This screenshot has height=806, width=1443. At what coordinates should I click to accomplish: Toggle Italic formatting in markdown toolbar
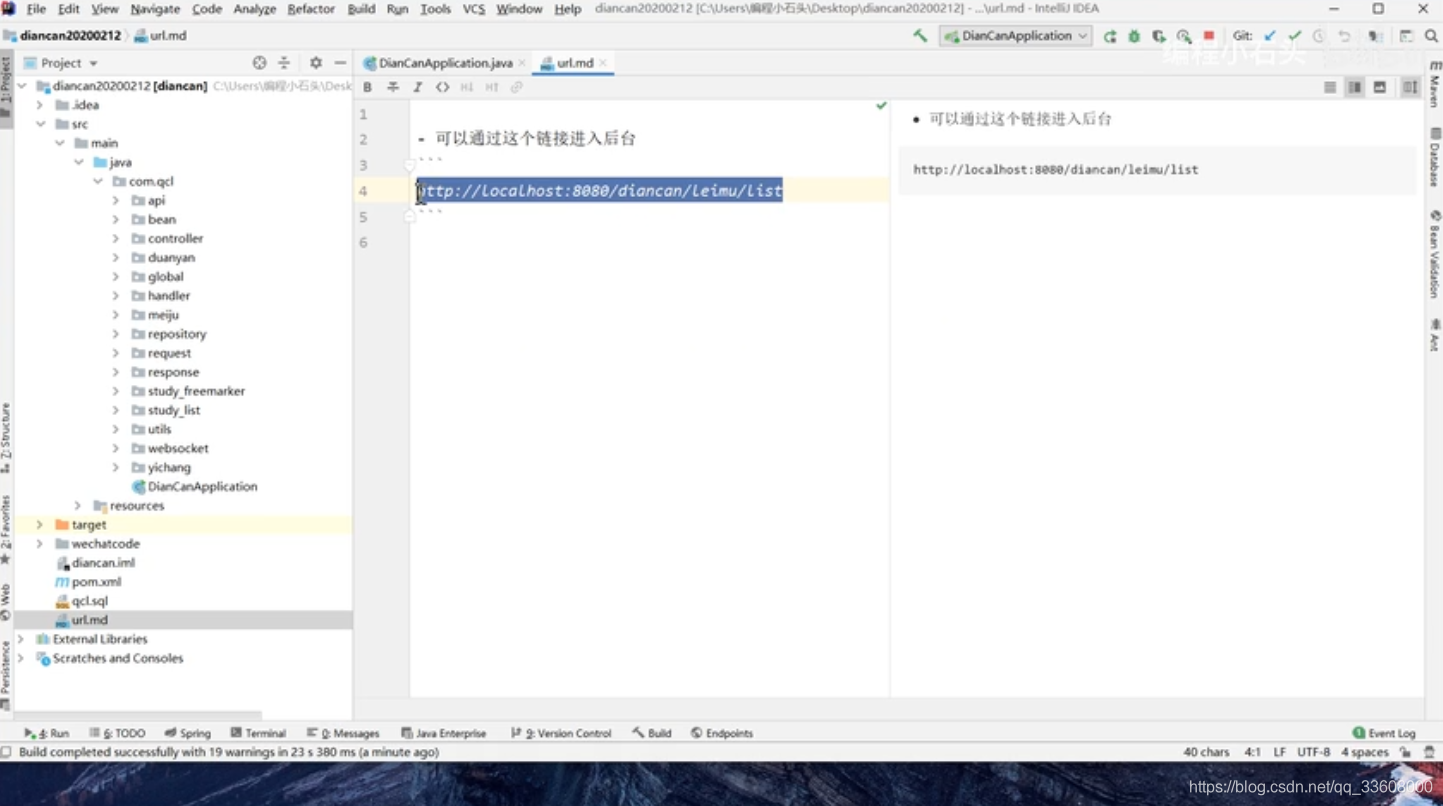(x=418, y=87)
